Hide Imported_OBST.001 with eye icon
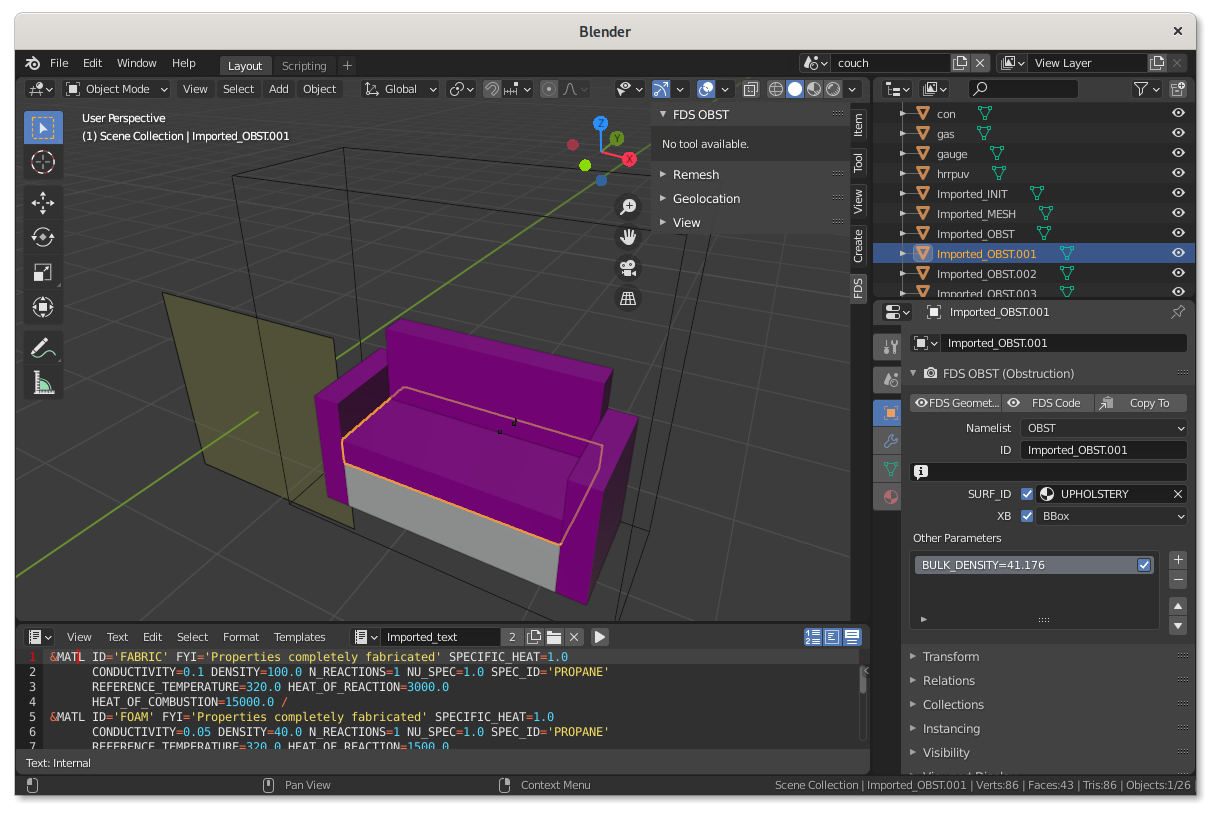Screen dimensions: 1215x814 pyautogui.click(x=1178, y=254)
